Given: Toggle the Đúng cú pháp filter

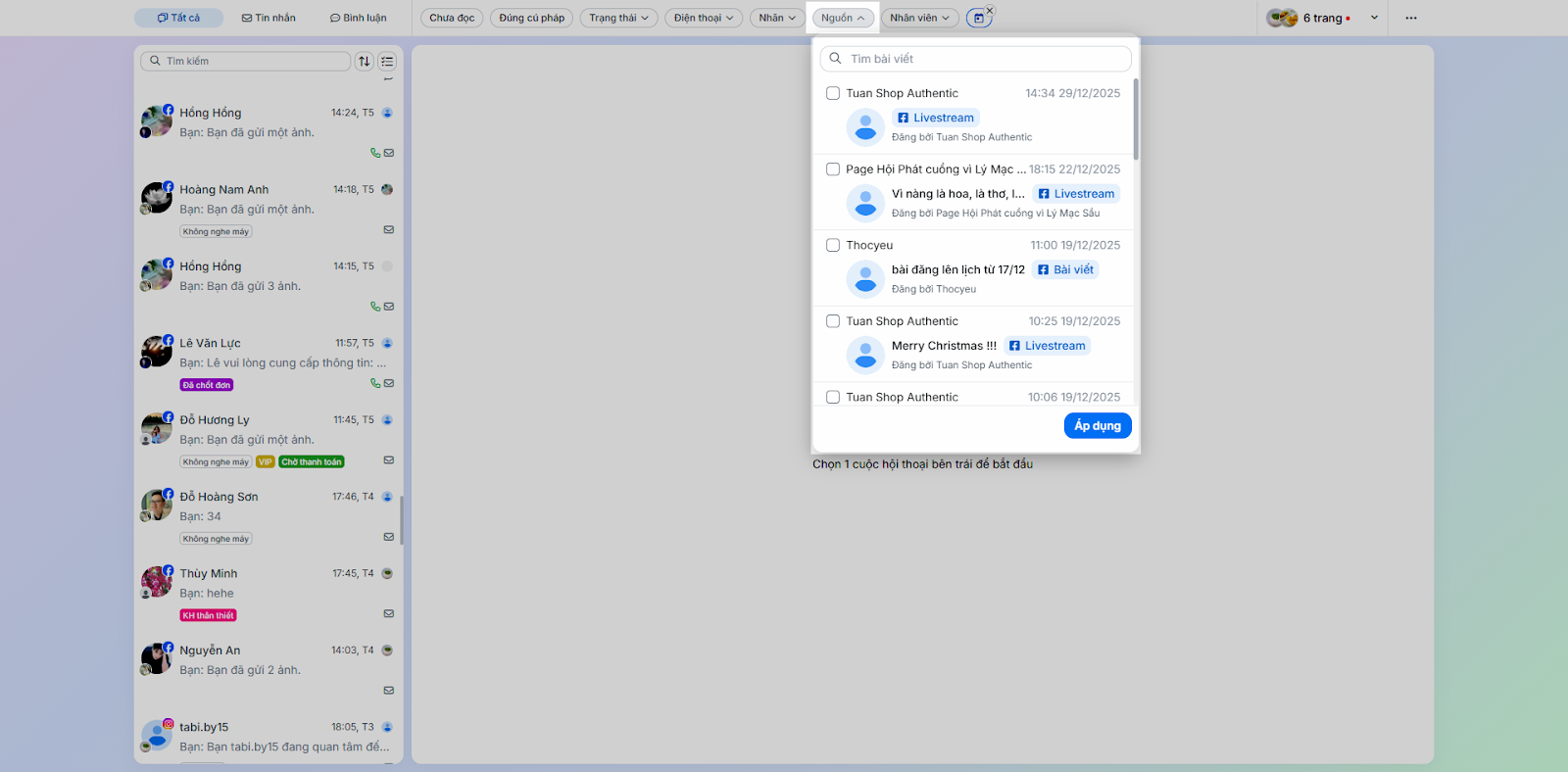Looking at the screenshot, I should click(x=532, y=18).
